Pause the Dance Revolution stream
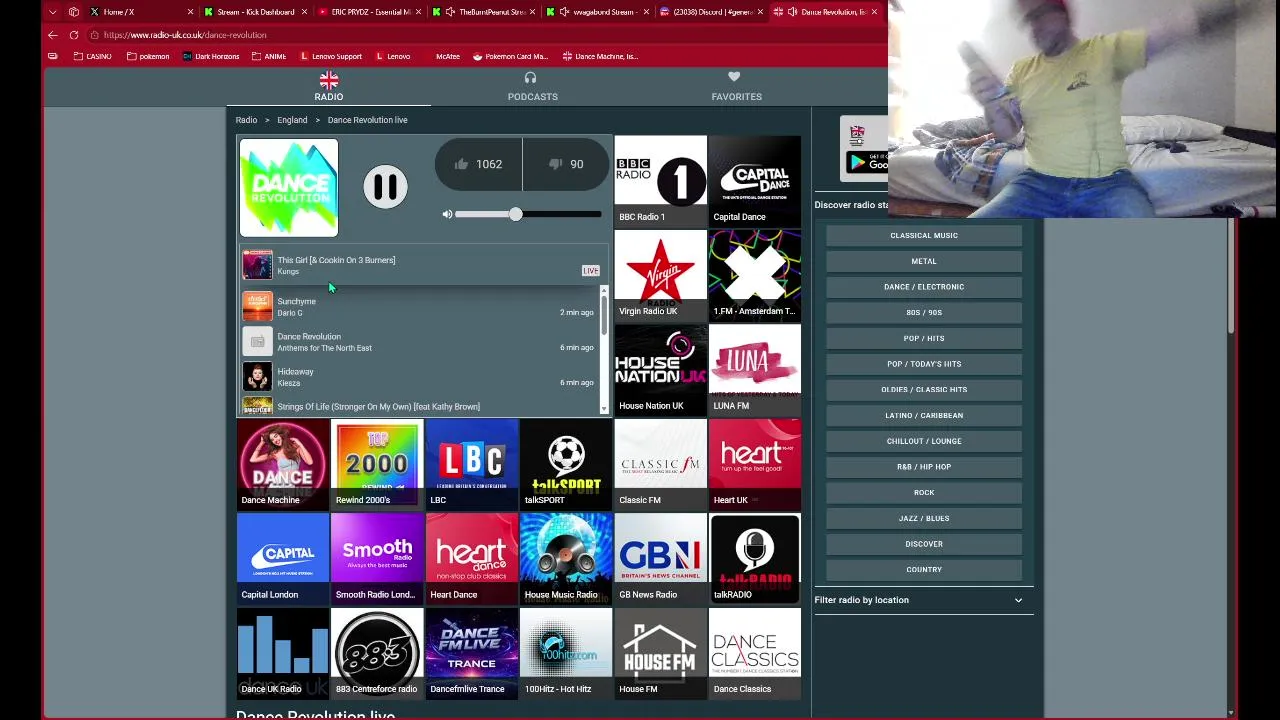 point(385,187)
